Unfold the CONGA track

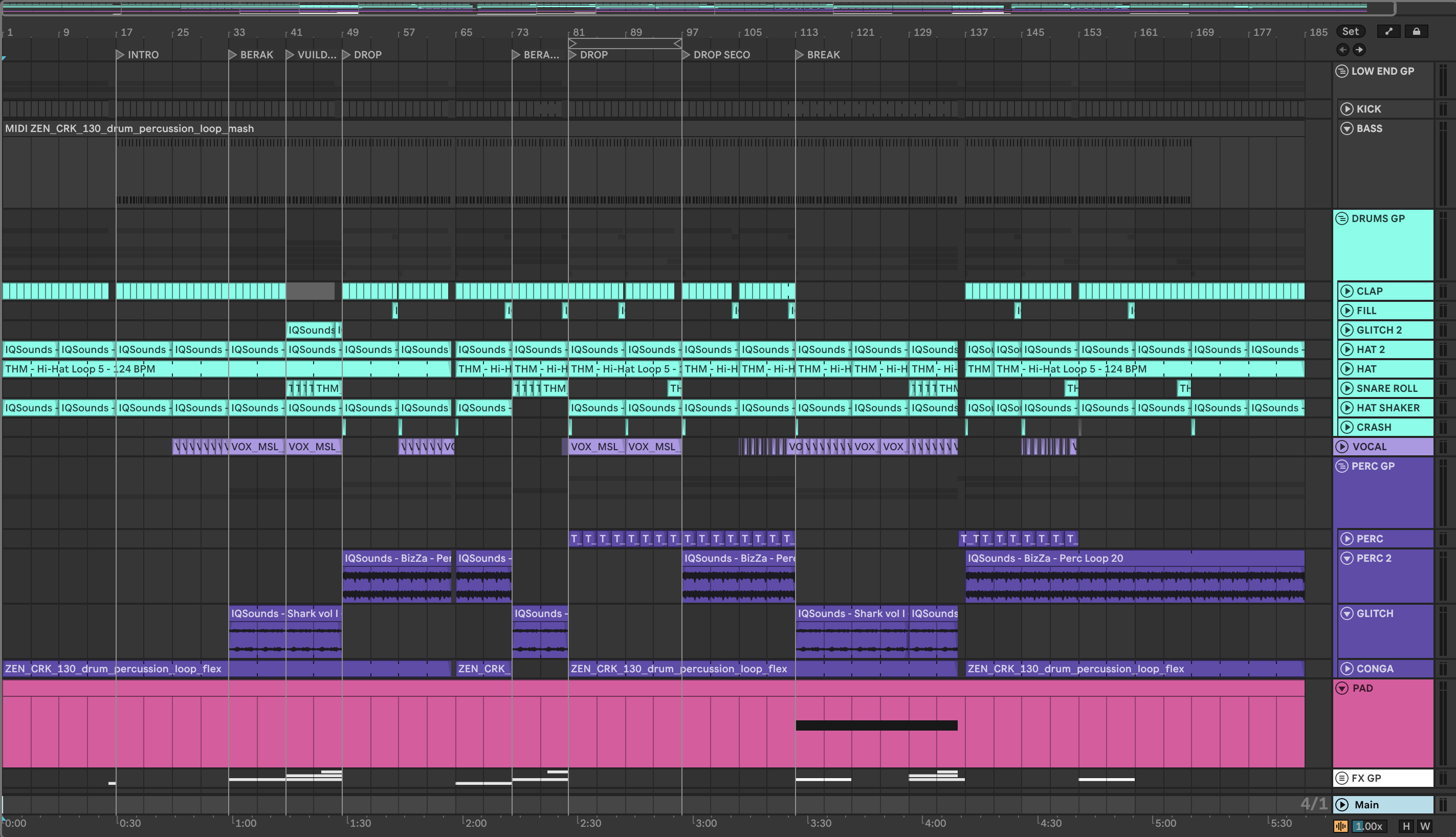(1347, 669)
